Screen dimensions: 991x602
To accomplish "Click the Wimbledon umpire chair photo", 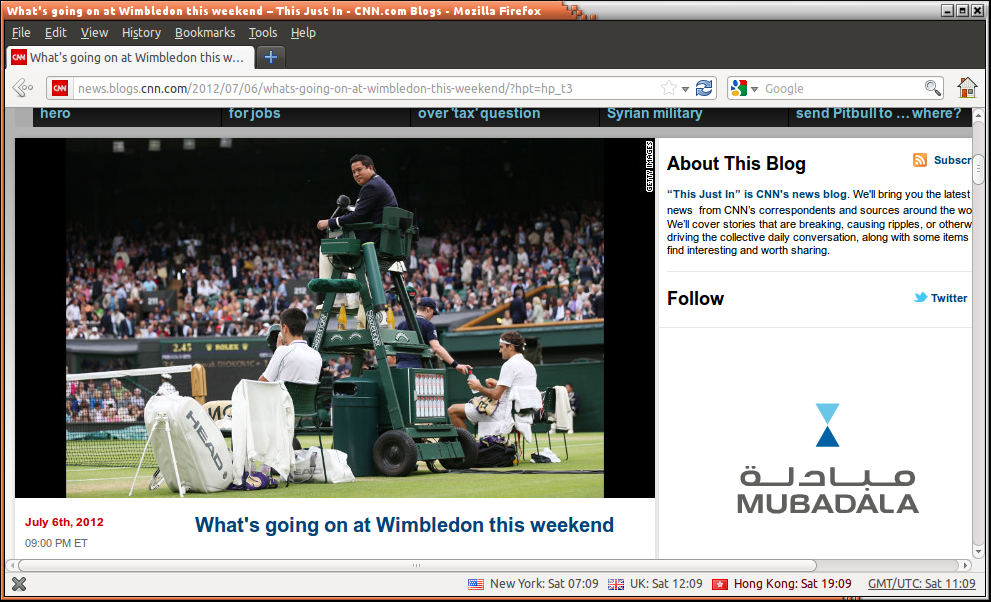I will [335, 318].
